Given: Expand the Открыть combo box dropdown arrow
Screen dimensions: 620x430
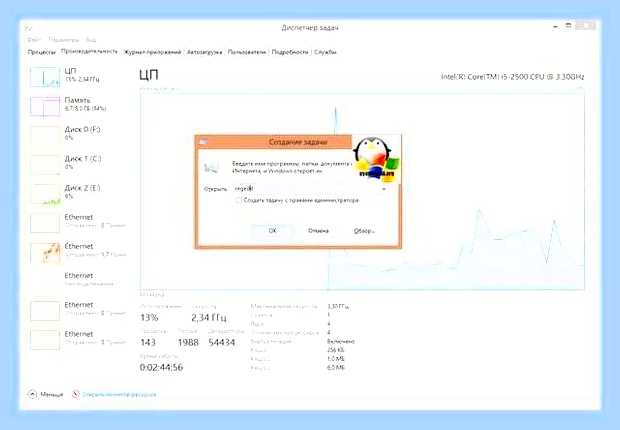Looking at the screenshot, I should pyautogui.click(x=384, y=189).
